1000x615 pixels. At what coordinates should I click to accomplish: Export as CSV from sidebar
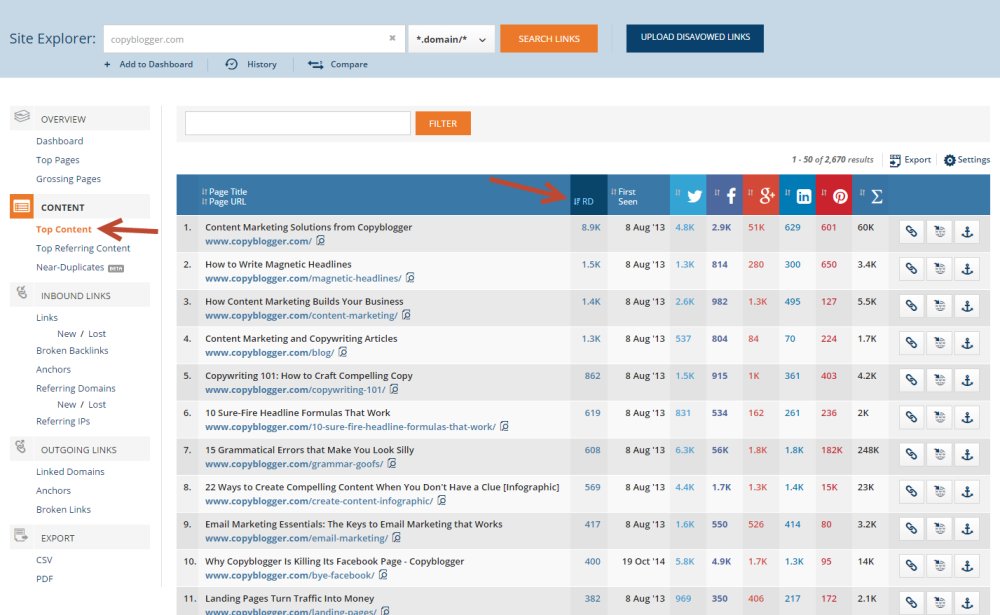(x=44, y=559)
